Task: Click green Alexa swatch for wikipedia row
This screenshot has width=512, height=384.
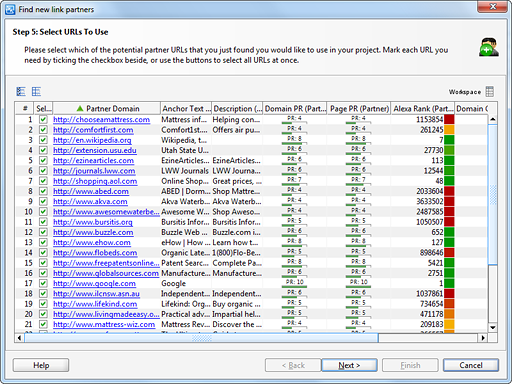Action: point(449,140)
